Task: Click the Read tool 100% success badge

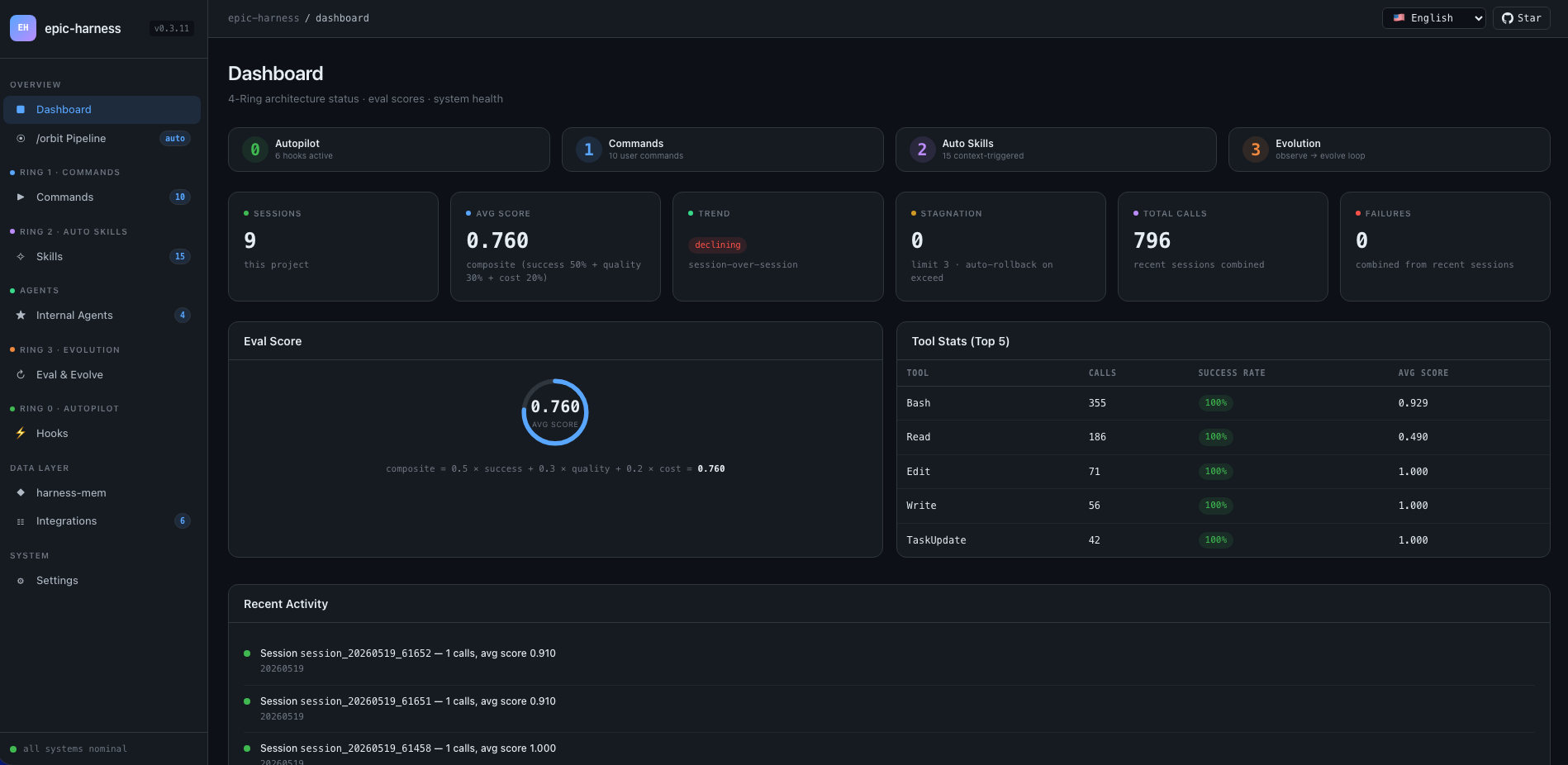Action: pos(1216,437)
